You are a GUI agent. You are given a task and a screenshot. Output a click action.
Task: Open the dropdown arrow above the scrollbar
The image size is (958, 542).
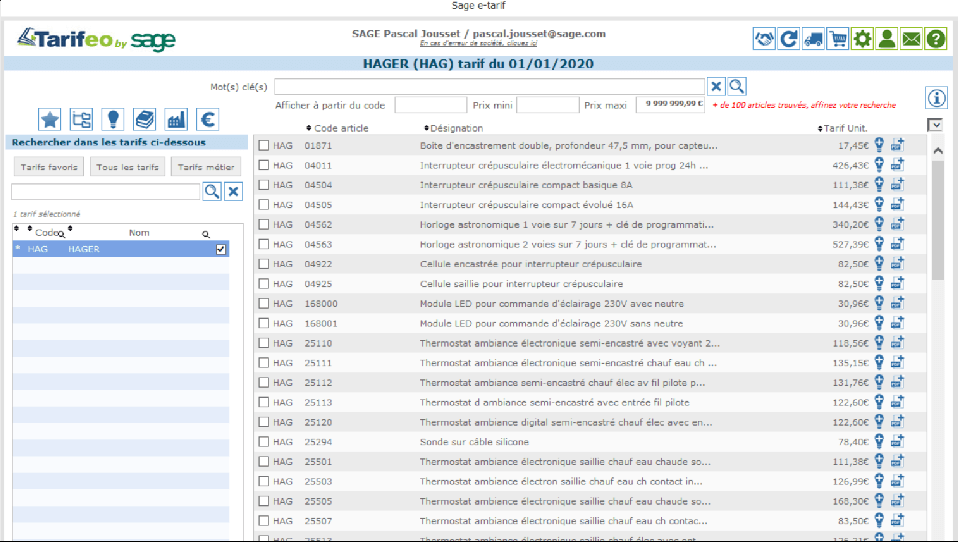coord(935,125)
